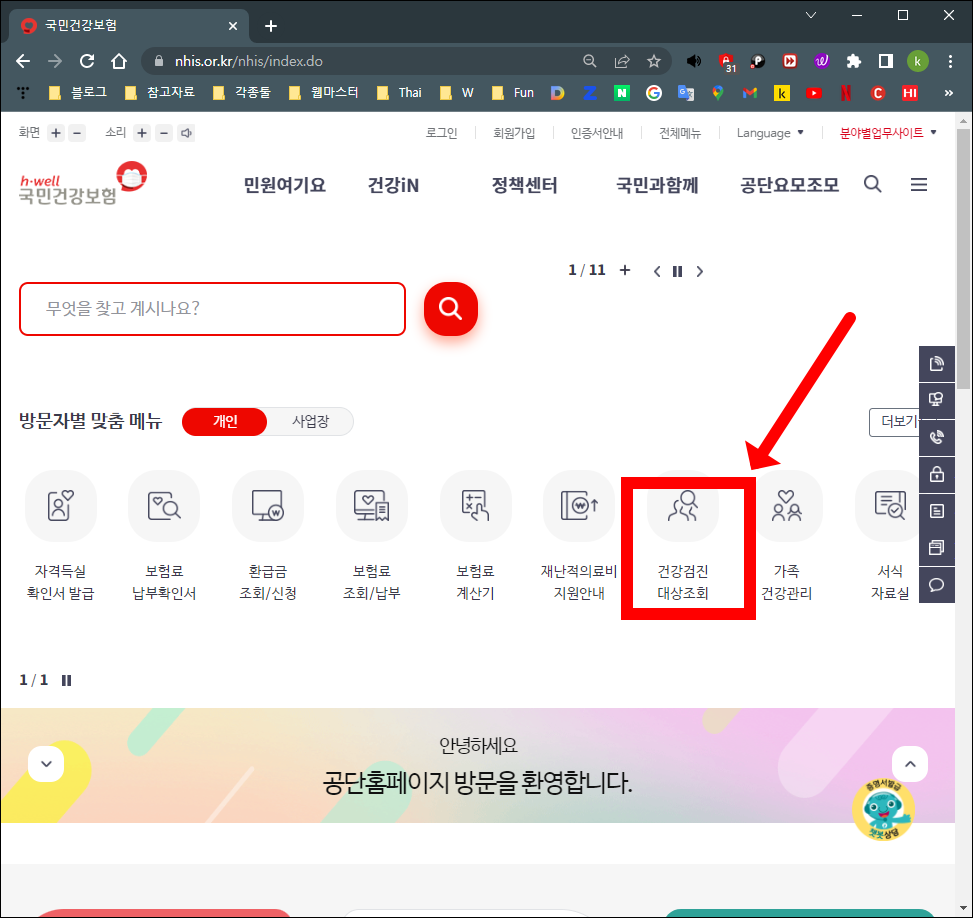Increase screen size with 화면 plus control
The height and width of the screenshot is (918, 973).
click(55, 131)
